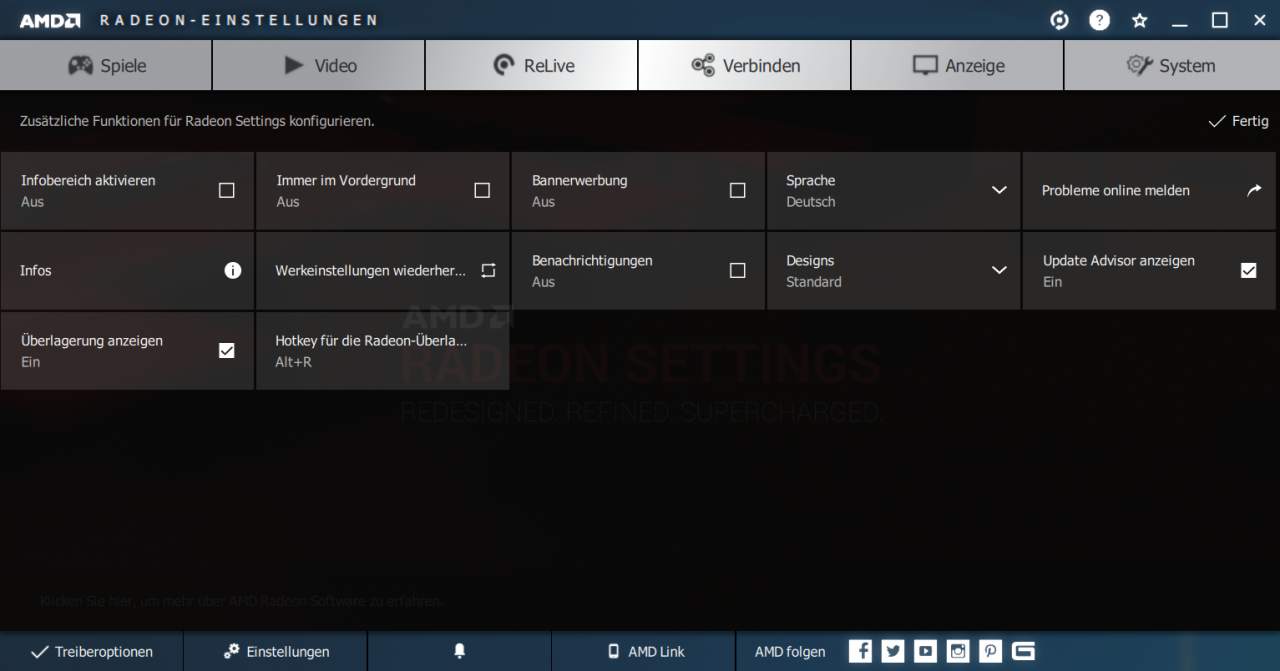This screenshot has width=1280, height=671.
Task: Click the Zusätzliche Funktionen description text
Action: tap(197, 121)
